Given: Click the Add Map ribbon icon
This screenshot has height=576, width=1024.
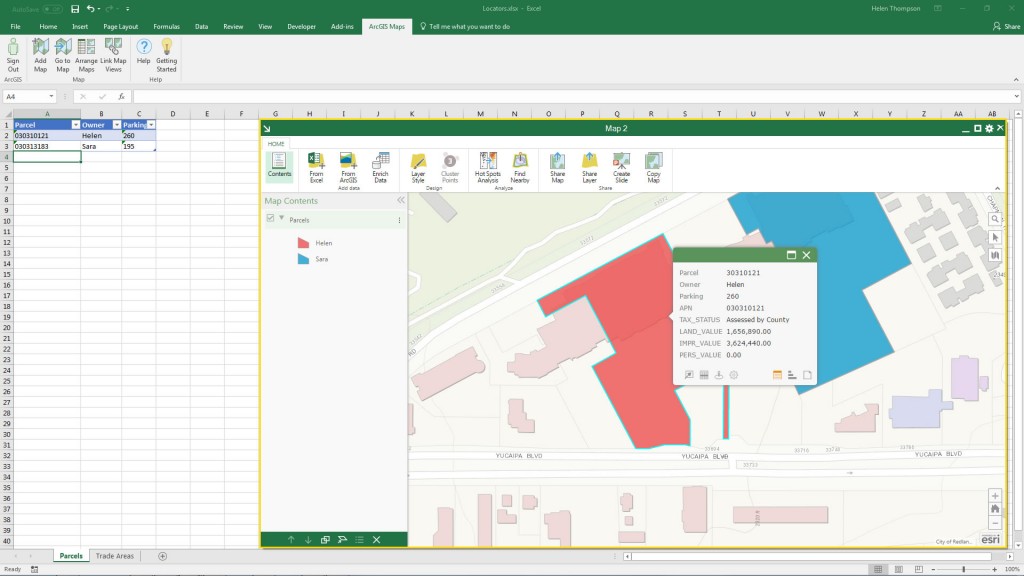Looking at the screenshot, I should (x=40, y=56).
